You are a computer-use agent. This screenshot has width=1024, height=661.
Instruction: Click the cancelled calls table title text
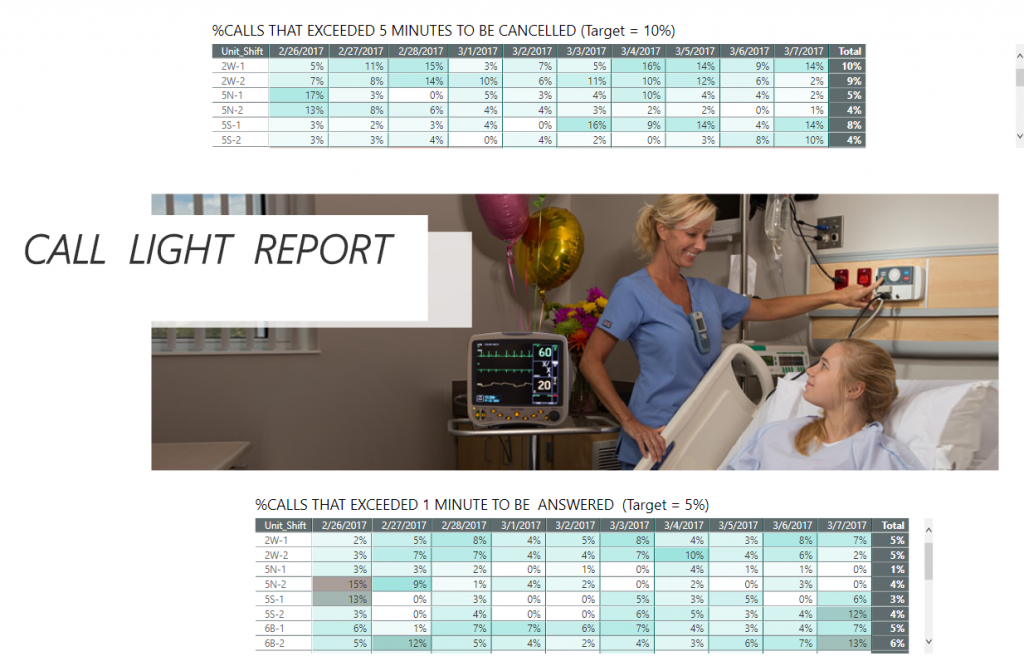450,32
